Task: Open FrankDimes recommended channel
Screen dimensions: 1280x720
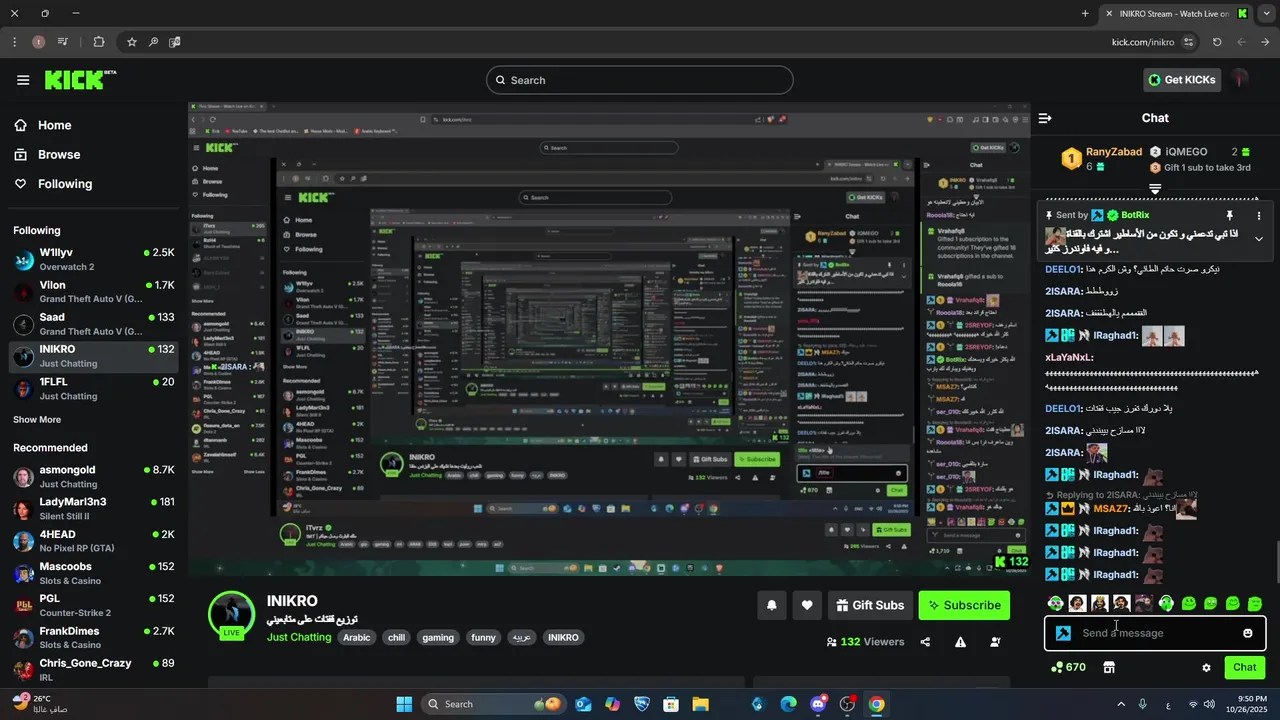Action: tap(93, 638)
